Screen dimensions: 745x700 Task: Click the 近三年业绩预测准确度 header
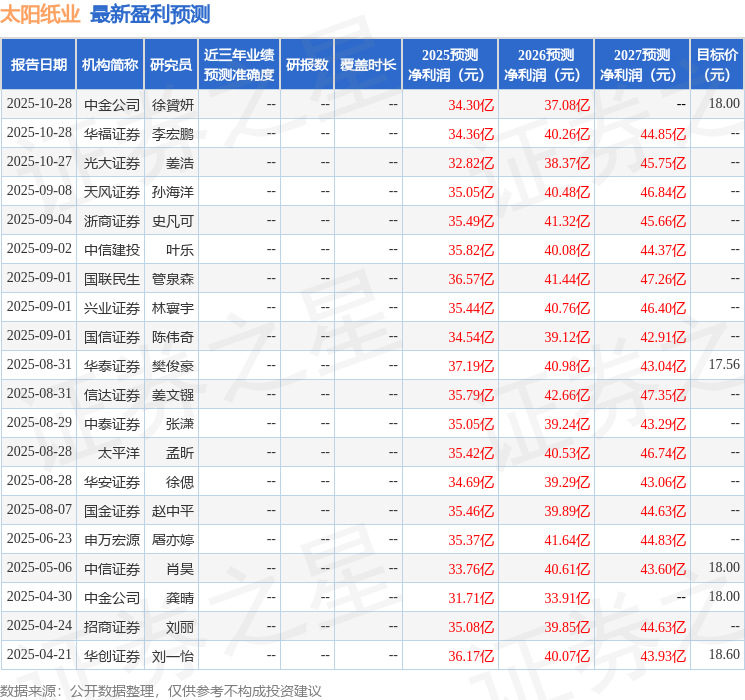tap(239, 65)
